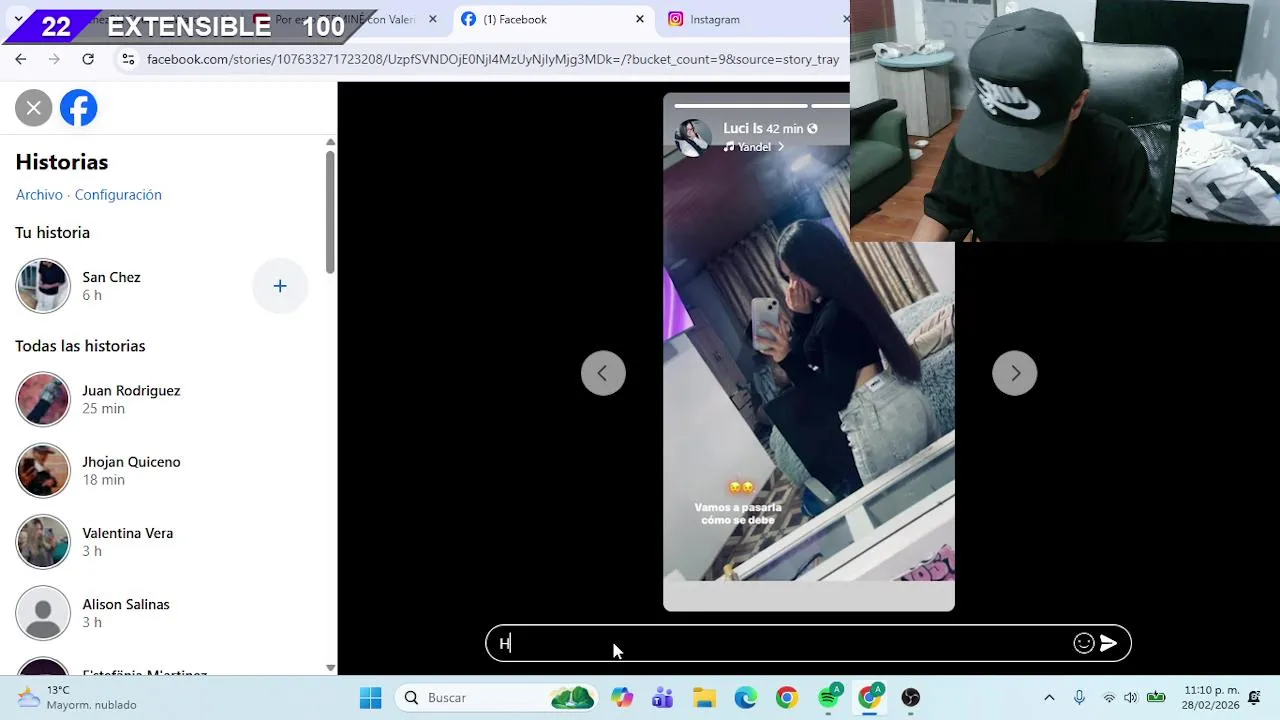
Task: Go to the next story
Action: point(1015,373)
